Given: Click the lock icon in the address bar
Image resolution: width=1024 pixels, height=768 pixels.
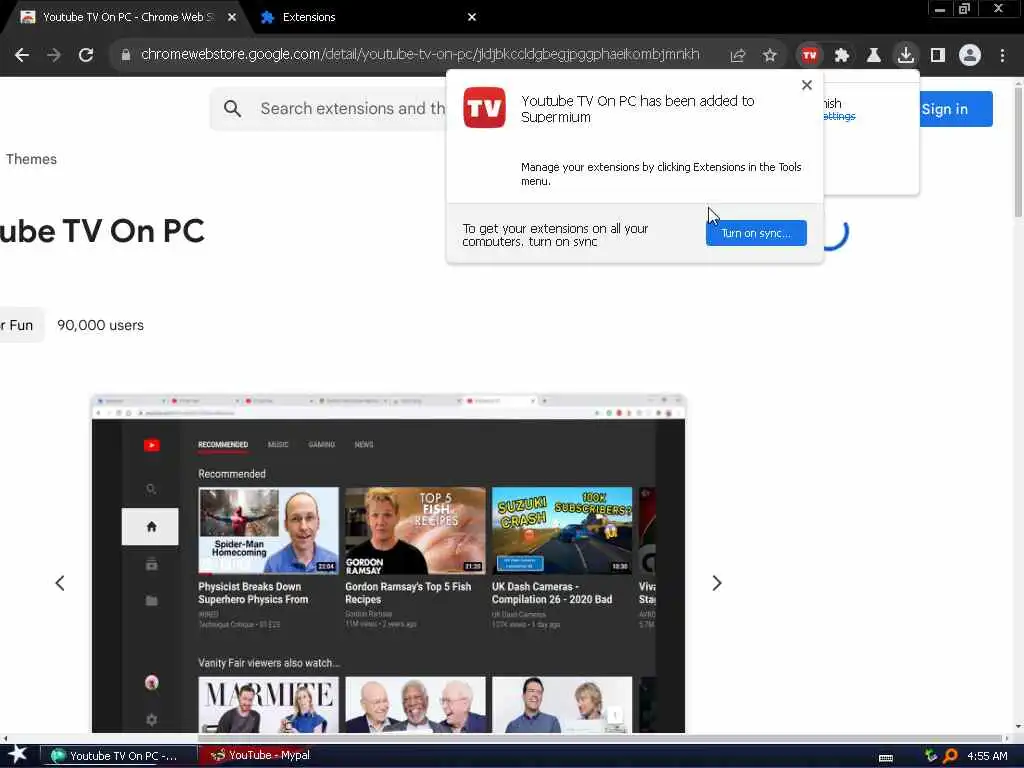Looking at the screenshot, I should 126,55.
